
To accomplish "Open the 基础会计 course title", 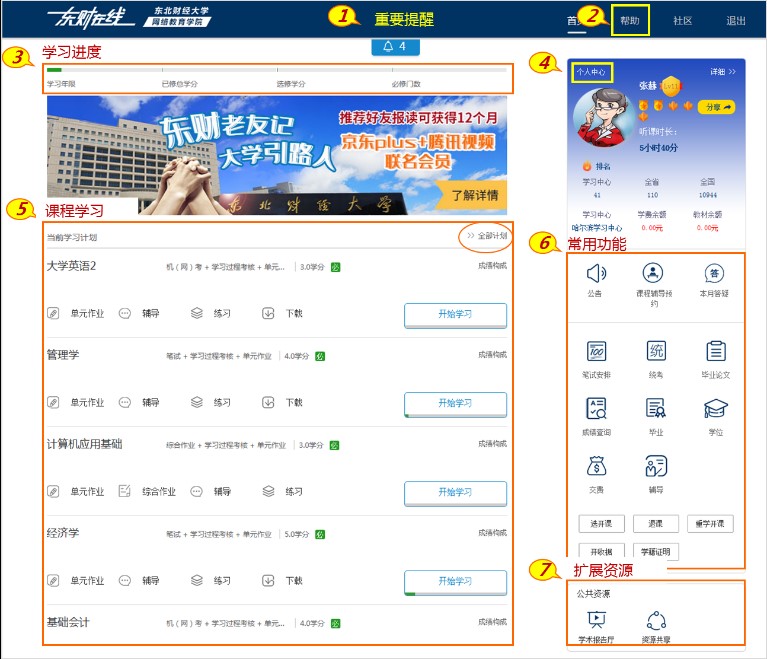I will 68,622.
